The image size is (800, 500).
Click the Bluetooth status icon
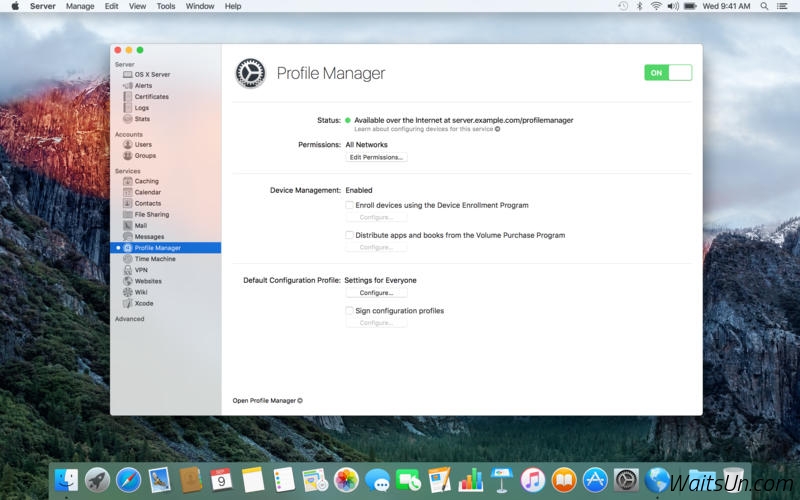coord(639,6)
